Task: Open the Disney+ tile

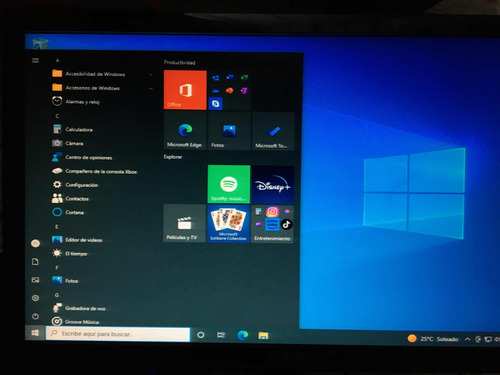Action: pyautogui.click(x=273, y=185)
